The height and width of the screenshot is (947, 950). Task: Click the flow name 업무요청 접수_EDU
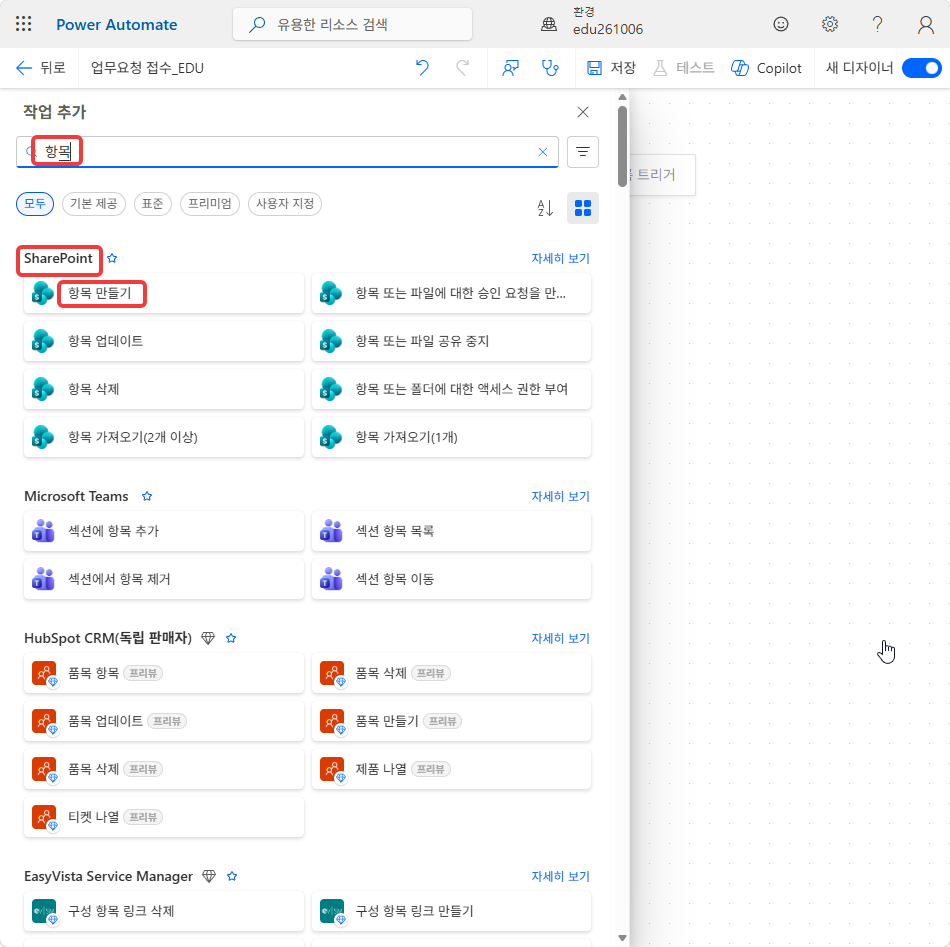coord(147,68)
